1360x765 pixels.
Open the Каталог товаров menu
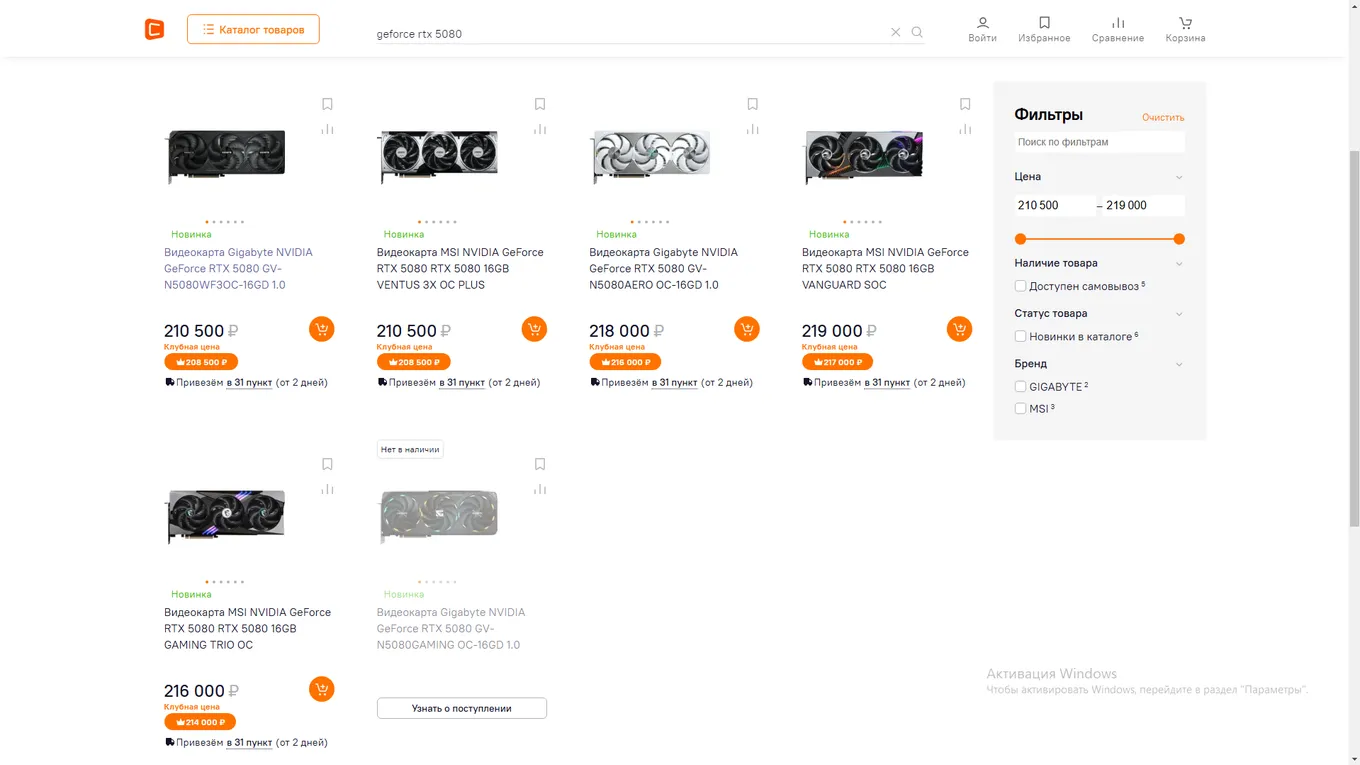(x=253, y=29)
